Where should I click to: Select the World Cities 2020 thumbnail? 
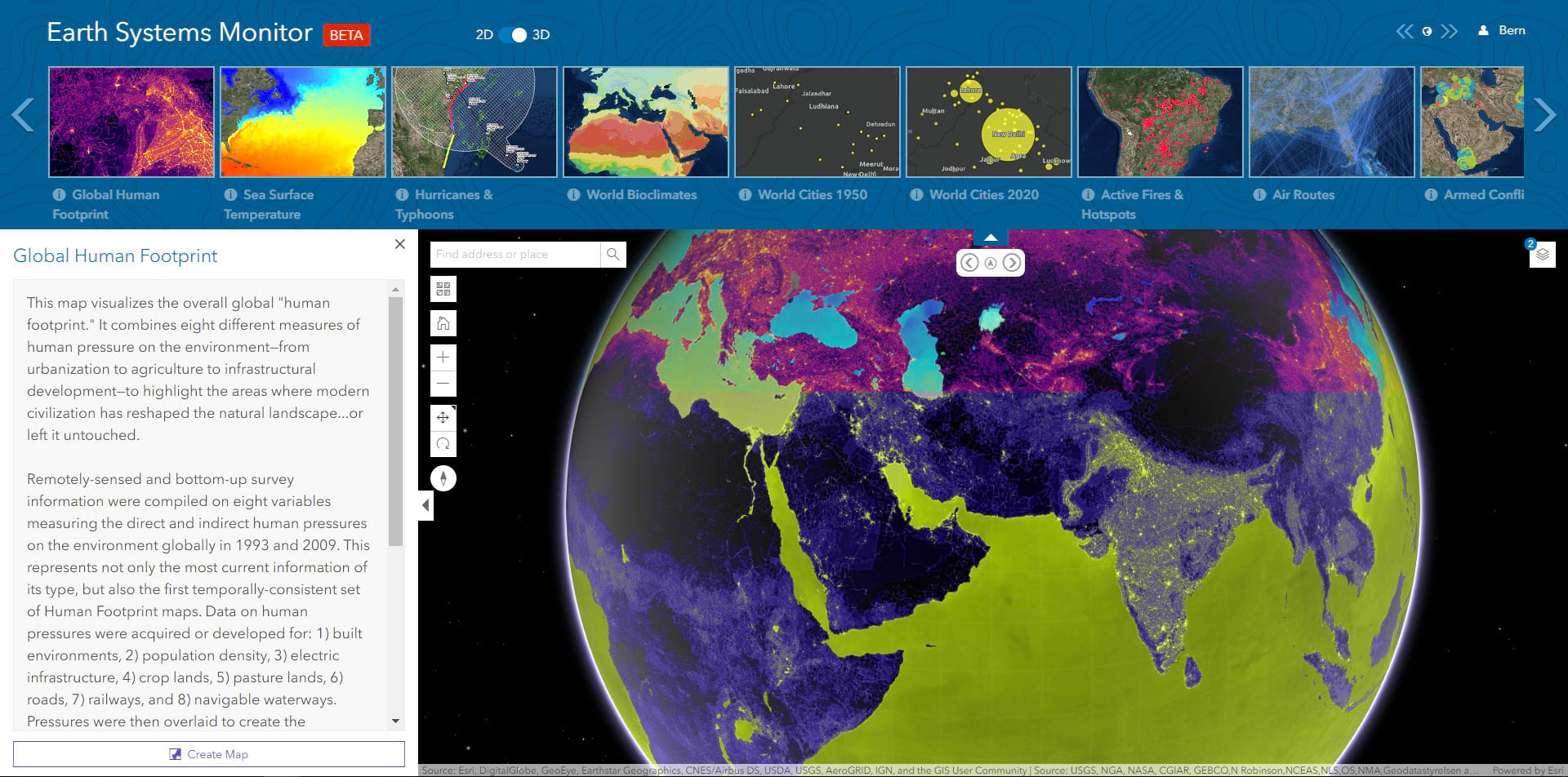[x=989, y=122]
